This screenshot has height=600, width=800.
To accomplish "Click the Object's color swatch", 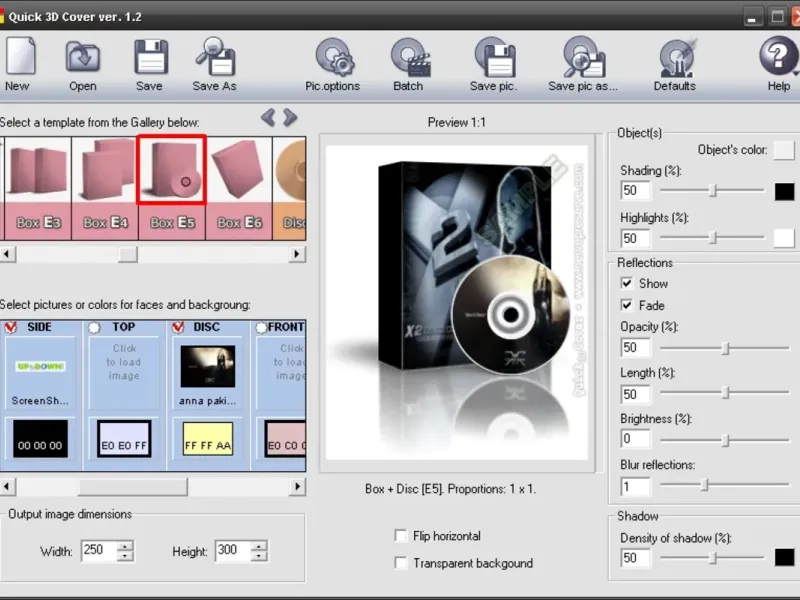I will coord(784,150).
